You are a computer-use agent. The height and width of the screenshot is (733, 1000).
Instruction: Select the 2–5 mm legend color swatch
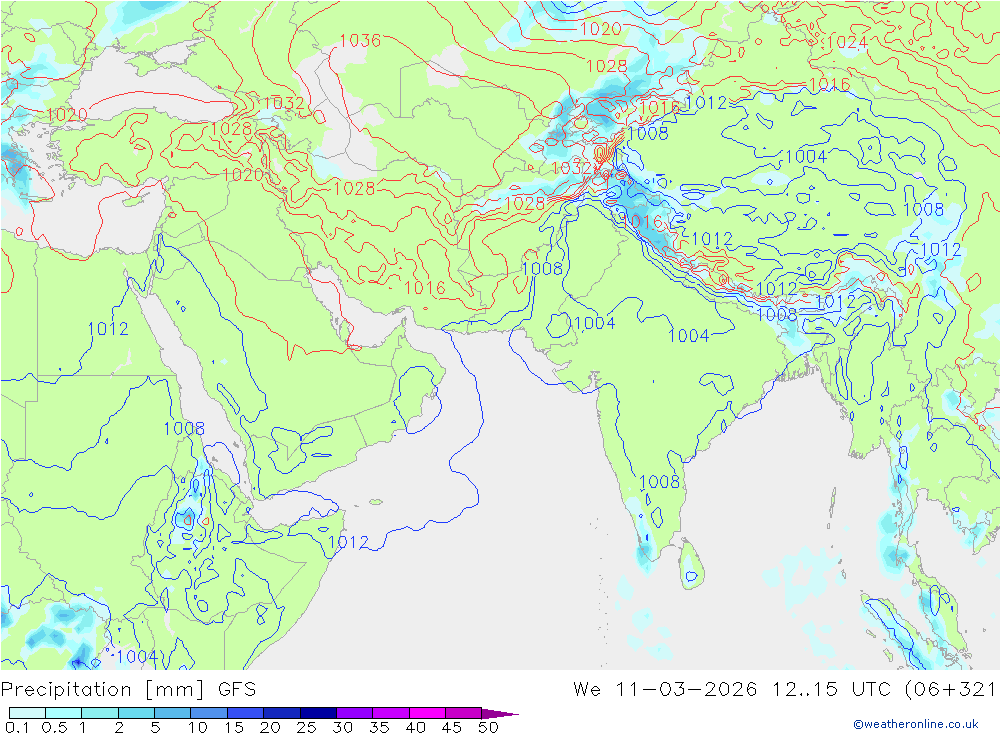point(136,713)
